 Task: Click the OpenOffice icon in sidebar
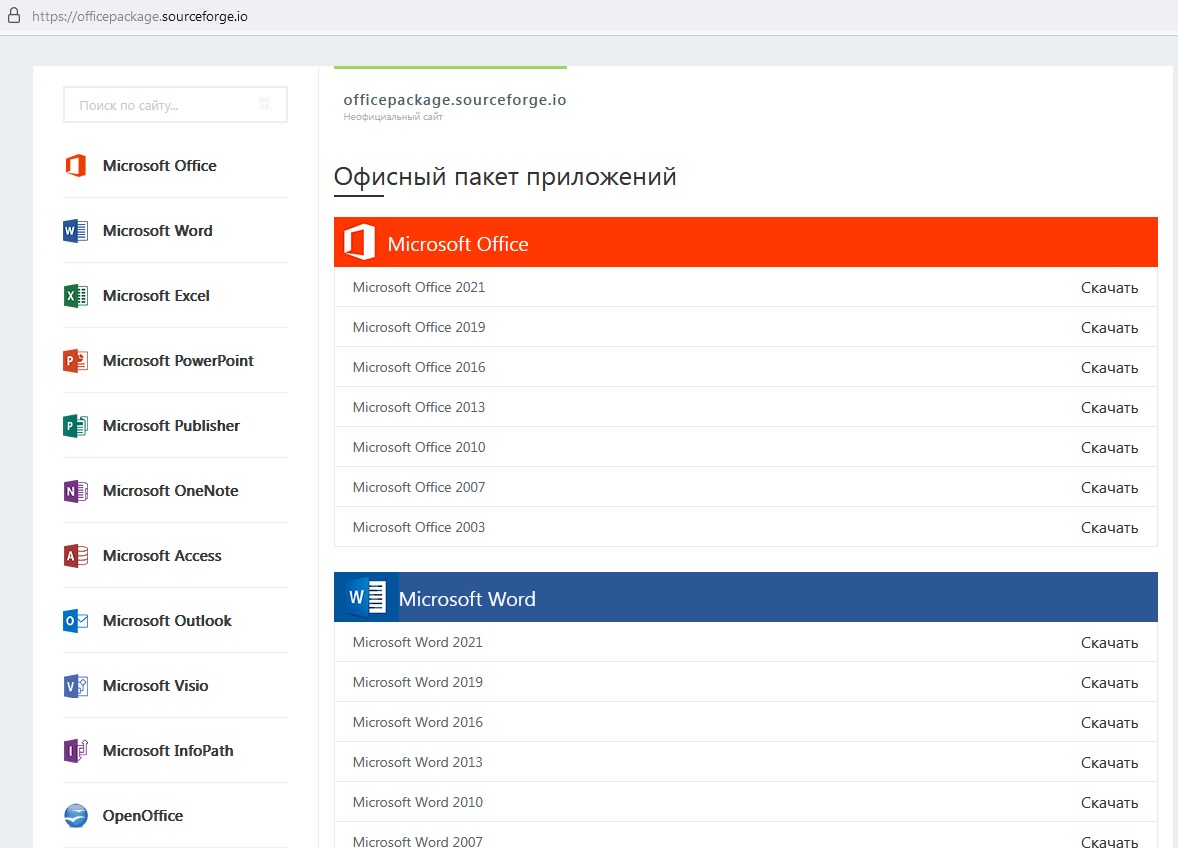75,816
